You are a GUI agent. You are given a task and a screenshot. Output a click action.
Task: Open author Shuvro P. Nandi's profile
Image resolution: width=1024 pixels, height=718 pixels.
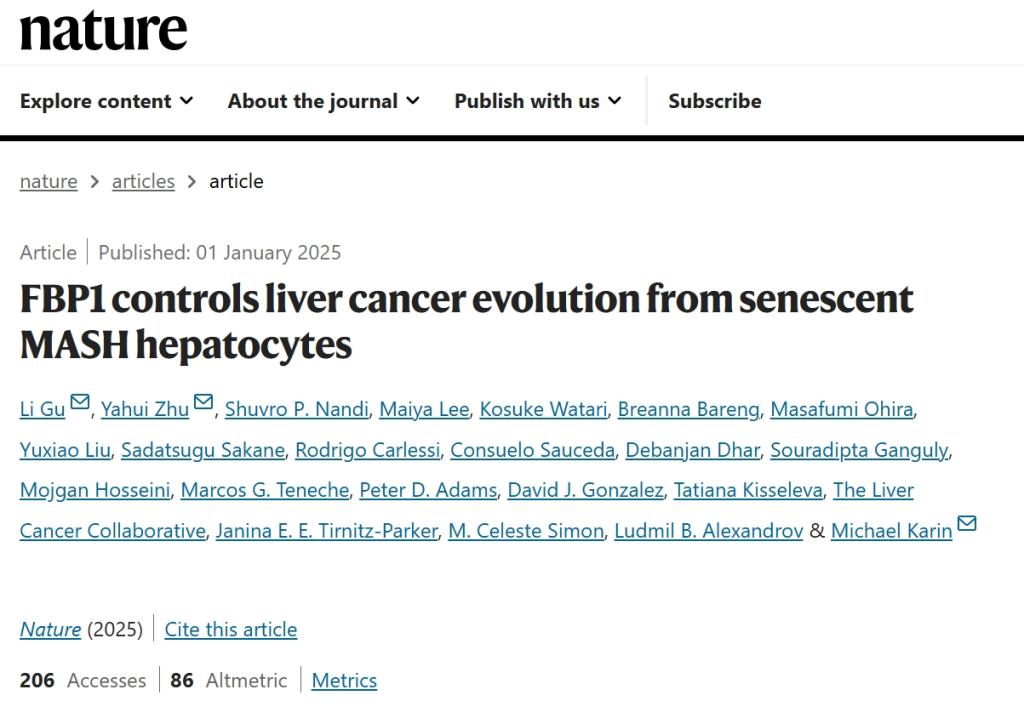pyautogui.click(x=297, y=409)
